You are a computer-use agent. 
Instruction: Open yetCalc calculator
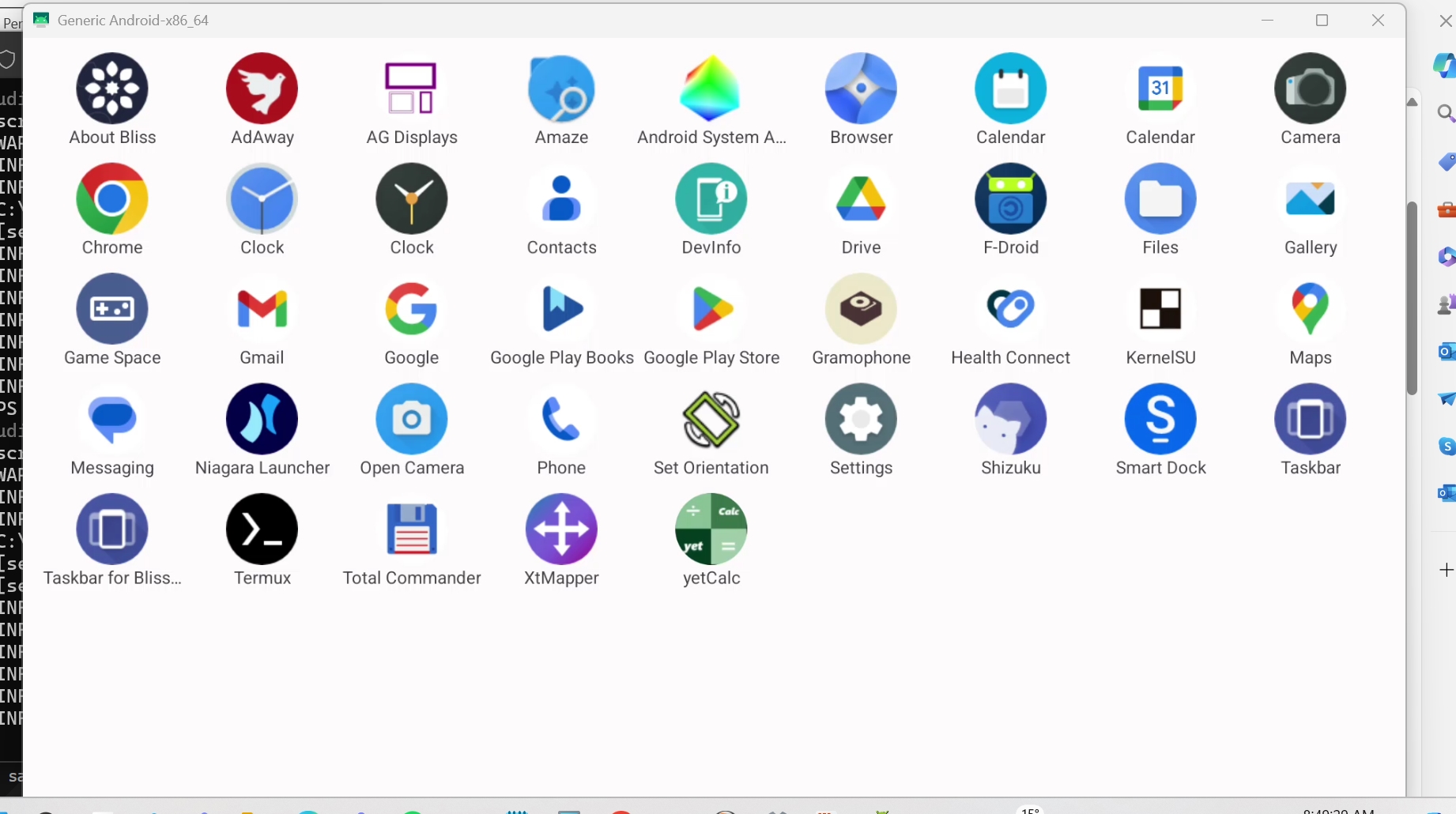coord(711,529)
